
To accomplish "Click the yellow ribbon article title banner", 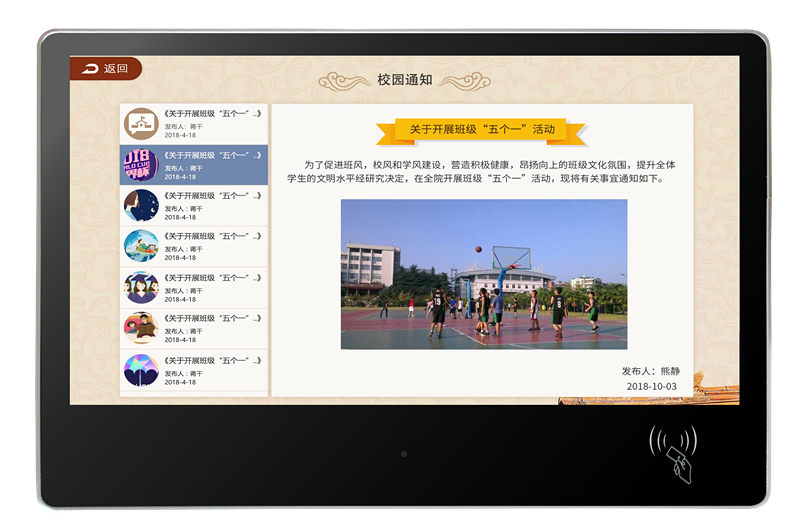I will [x=481, y=130].
